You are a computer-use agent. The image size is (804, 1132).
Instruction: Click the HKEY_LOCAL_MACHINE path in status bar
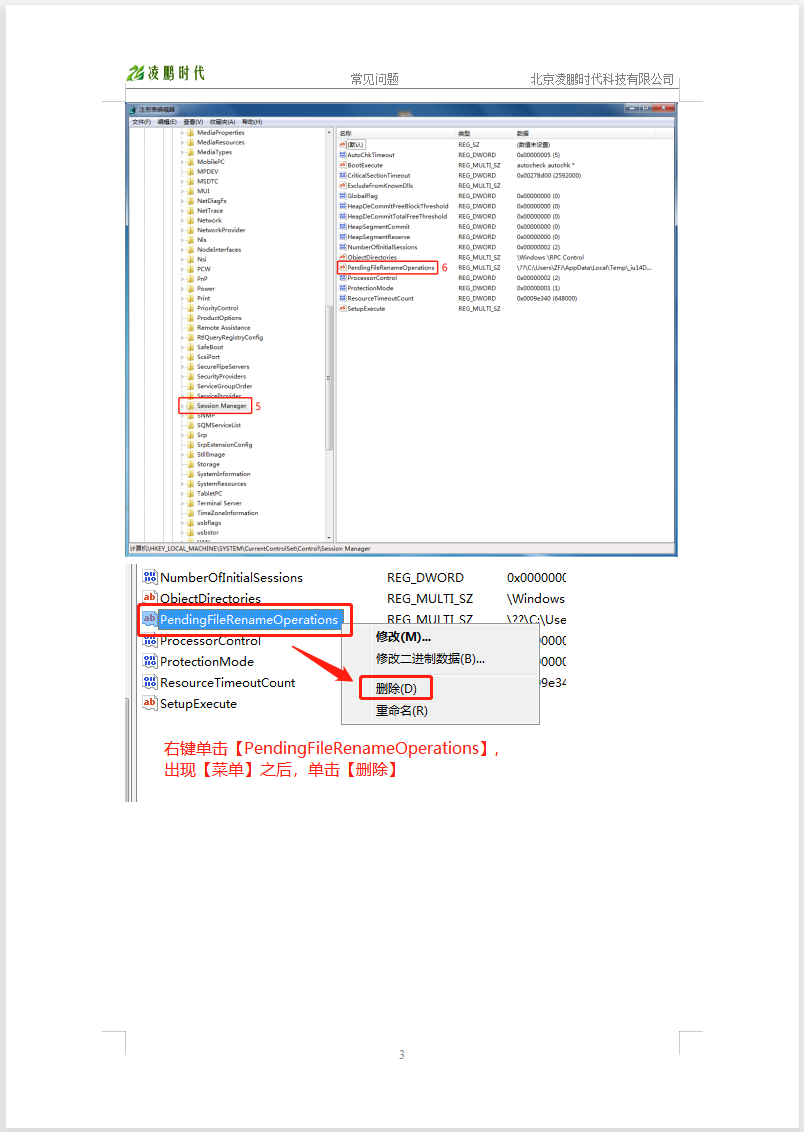tap(250, 549)
